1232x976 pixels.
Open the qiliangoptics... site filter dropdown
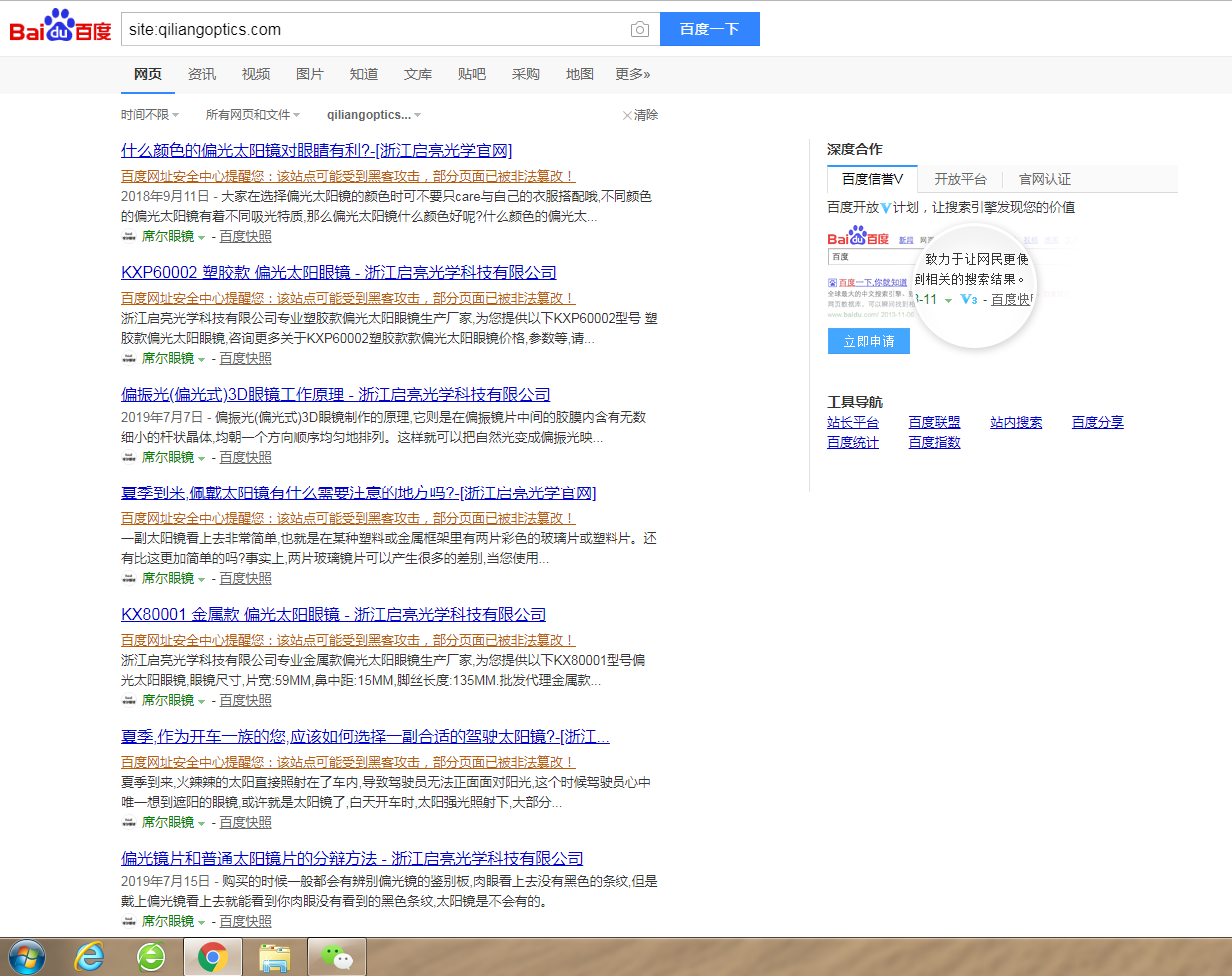pyautogui.click(x=374, y=115)
